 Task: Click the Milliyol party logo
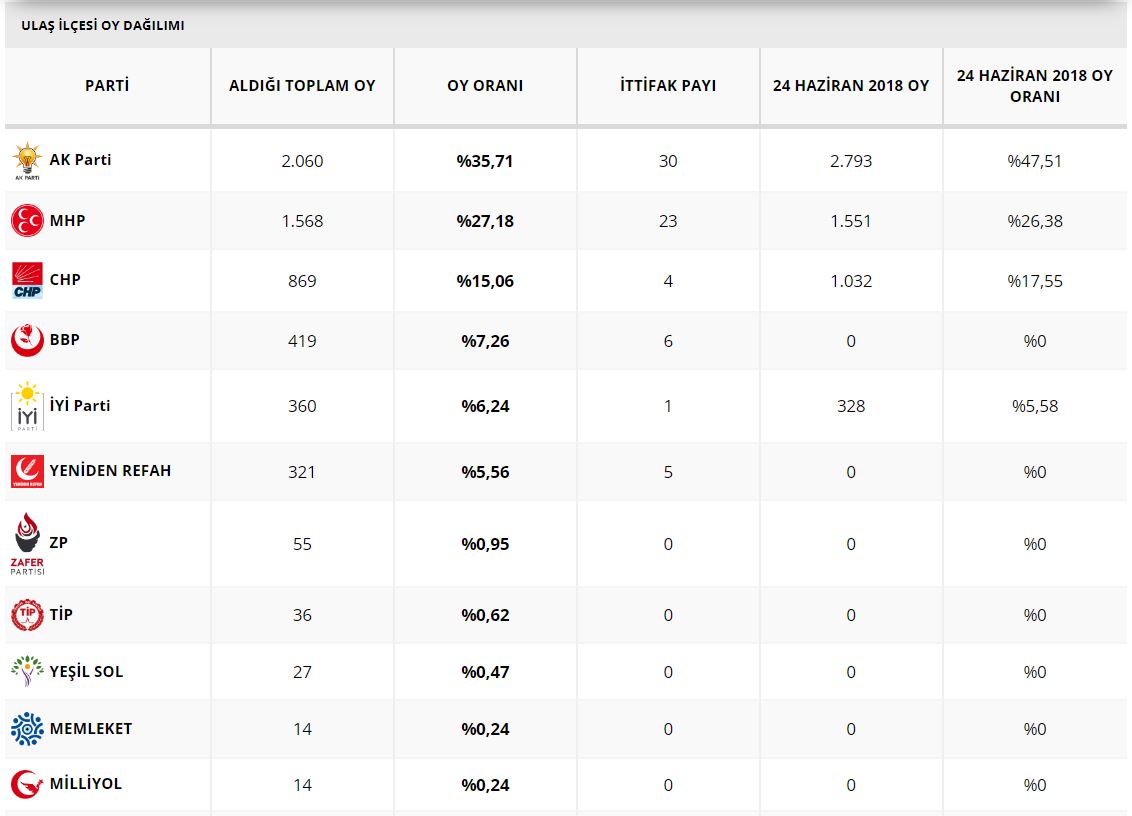pyautogui.click(x=27, y=784)
